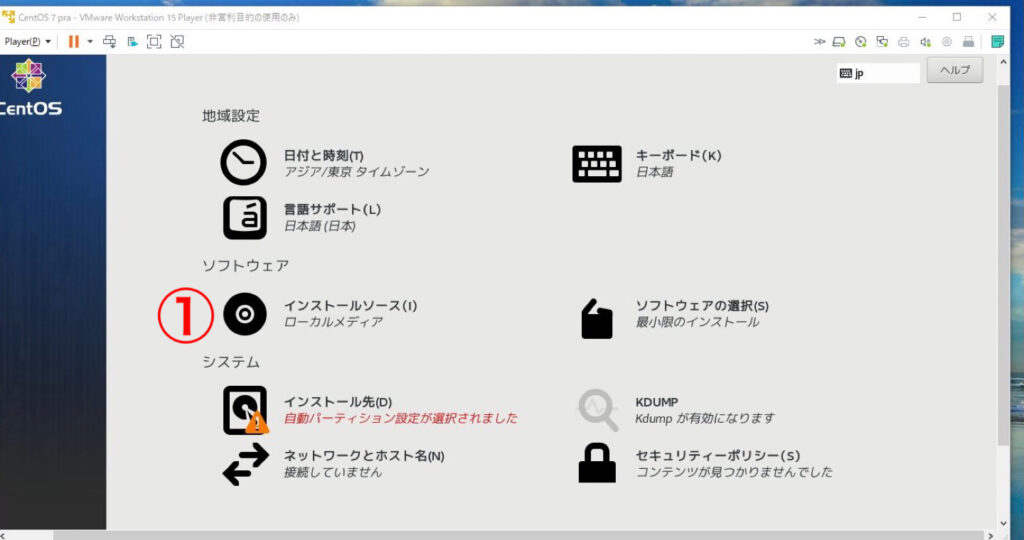
Task: Click the CD/DVD drive device icon
Action: click(861, 42)
